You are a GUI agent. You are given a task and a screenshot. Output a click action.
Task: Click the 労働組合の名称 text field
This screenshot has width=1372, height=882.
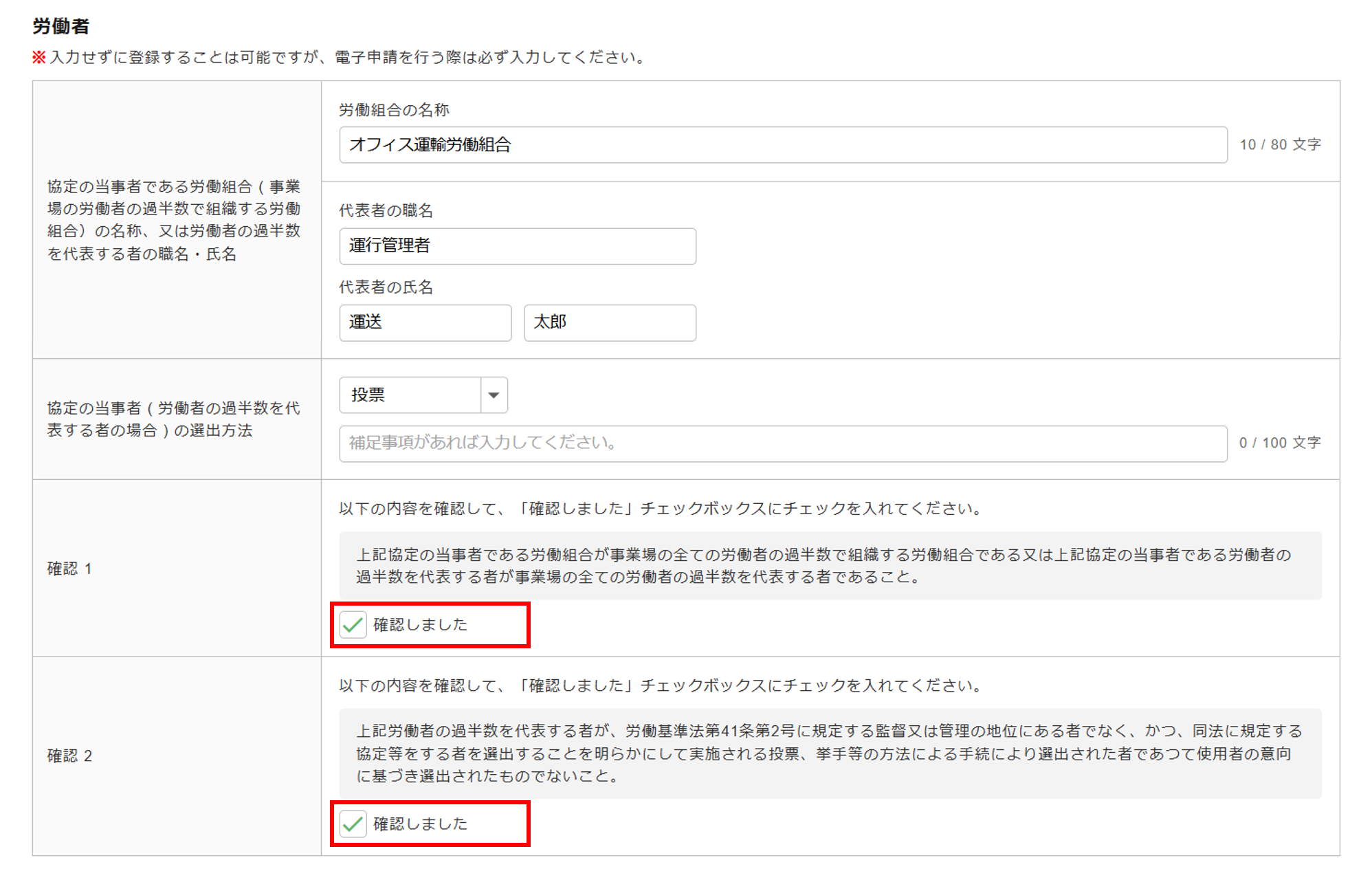(782, 145)
